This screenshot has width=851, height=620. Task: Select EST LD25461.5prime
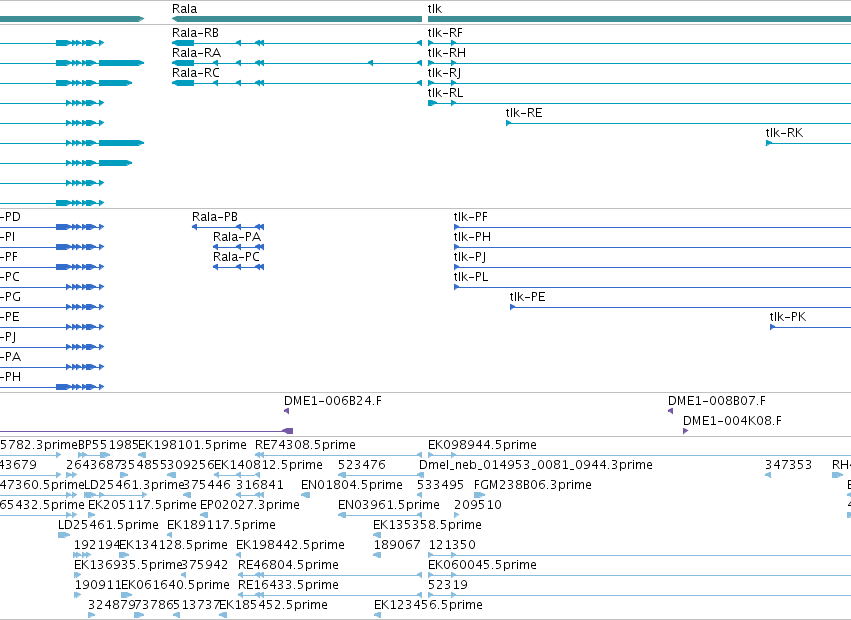point(108,526)
